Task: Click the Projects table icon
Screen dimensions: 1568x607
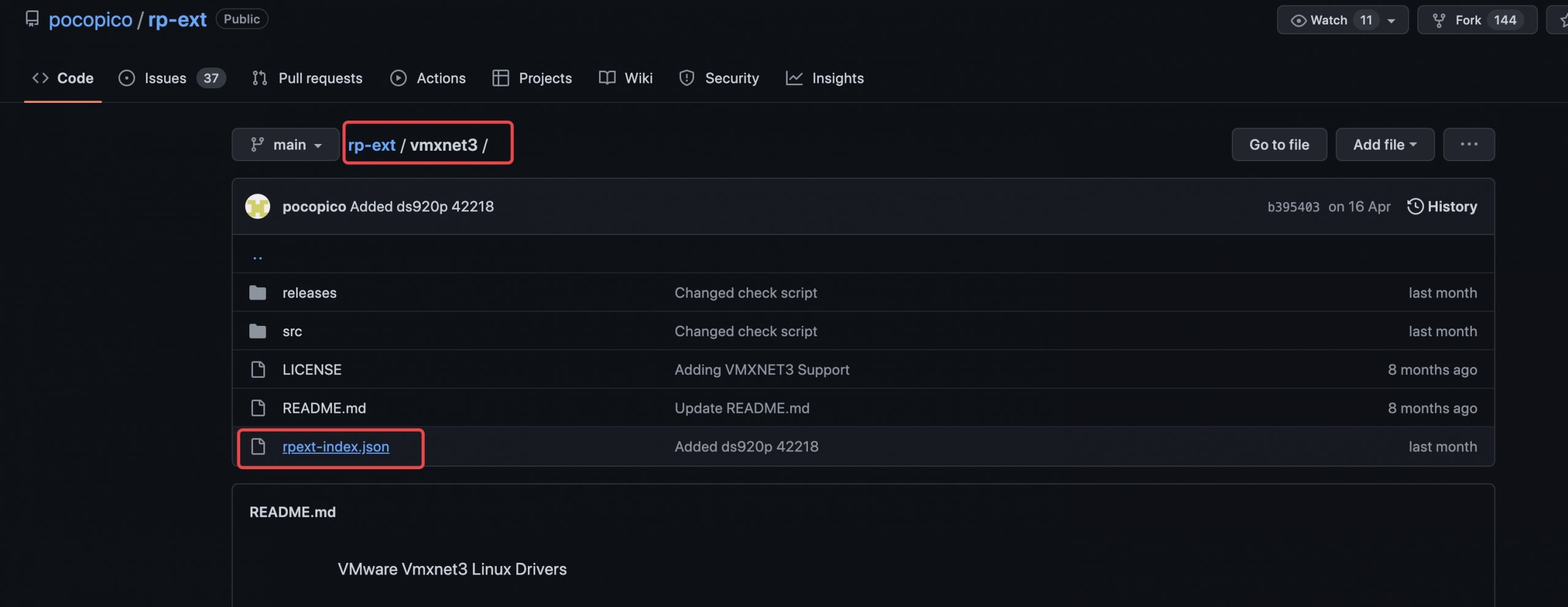Action: pyautogui.click(x=500, y=78)
